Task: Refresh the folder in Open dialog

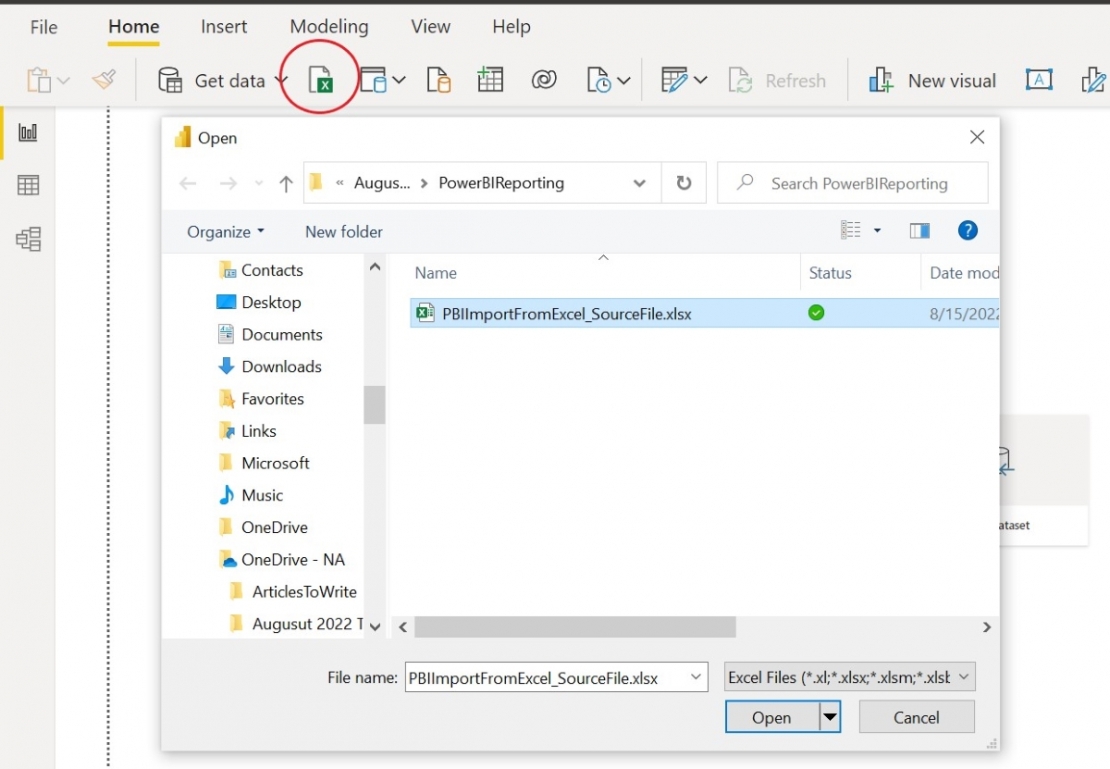Action: (684, 183)
